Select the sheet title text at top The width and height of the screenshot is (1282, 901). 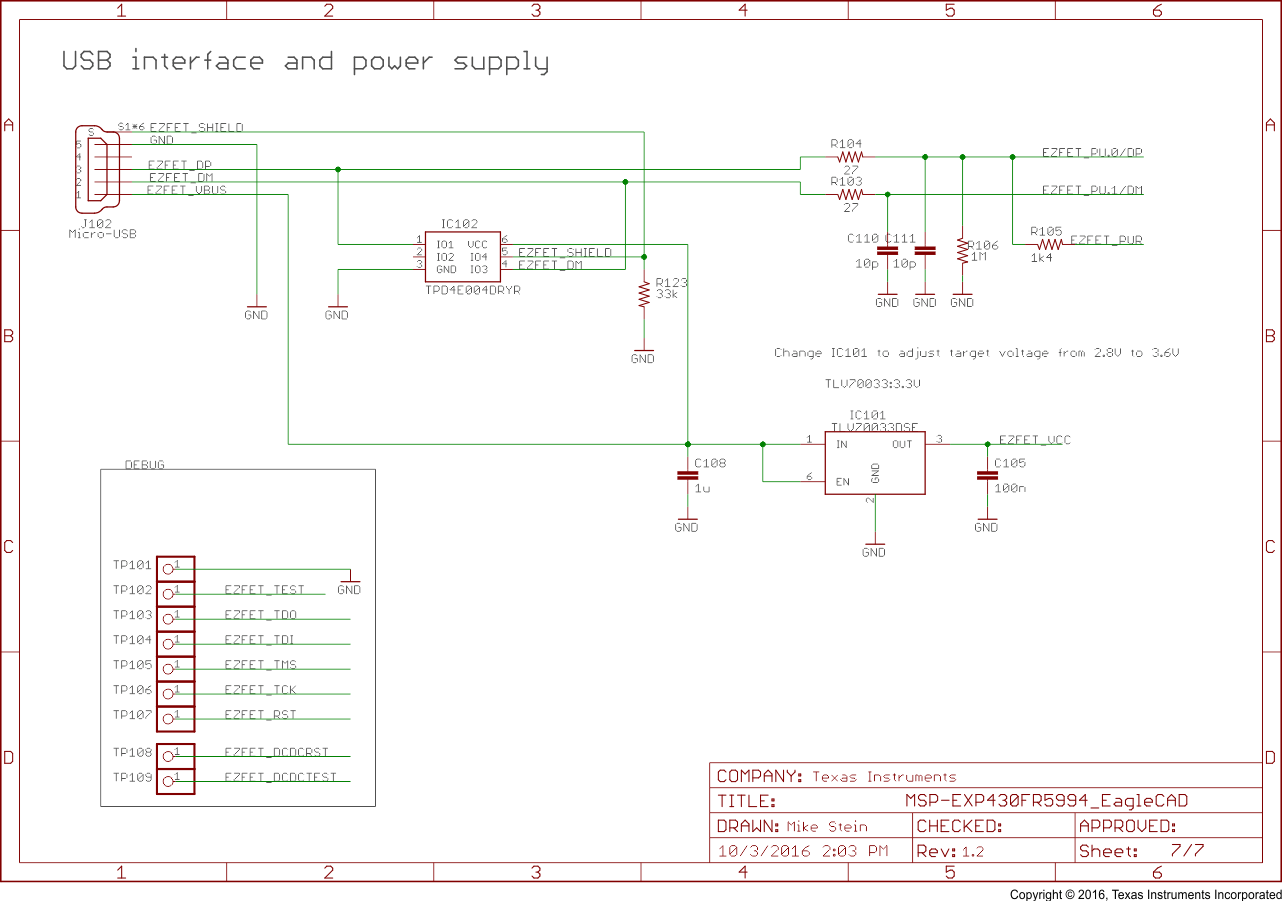305,62
